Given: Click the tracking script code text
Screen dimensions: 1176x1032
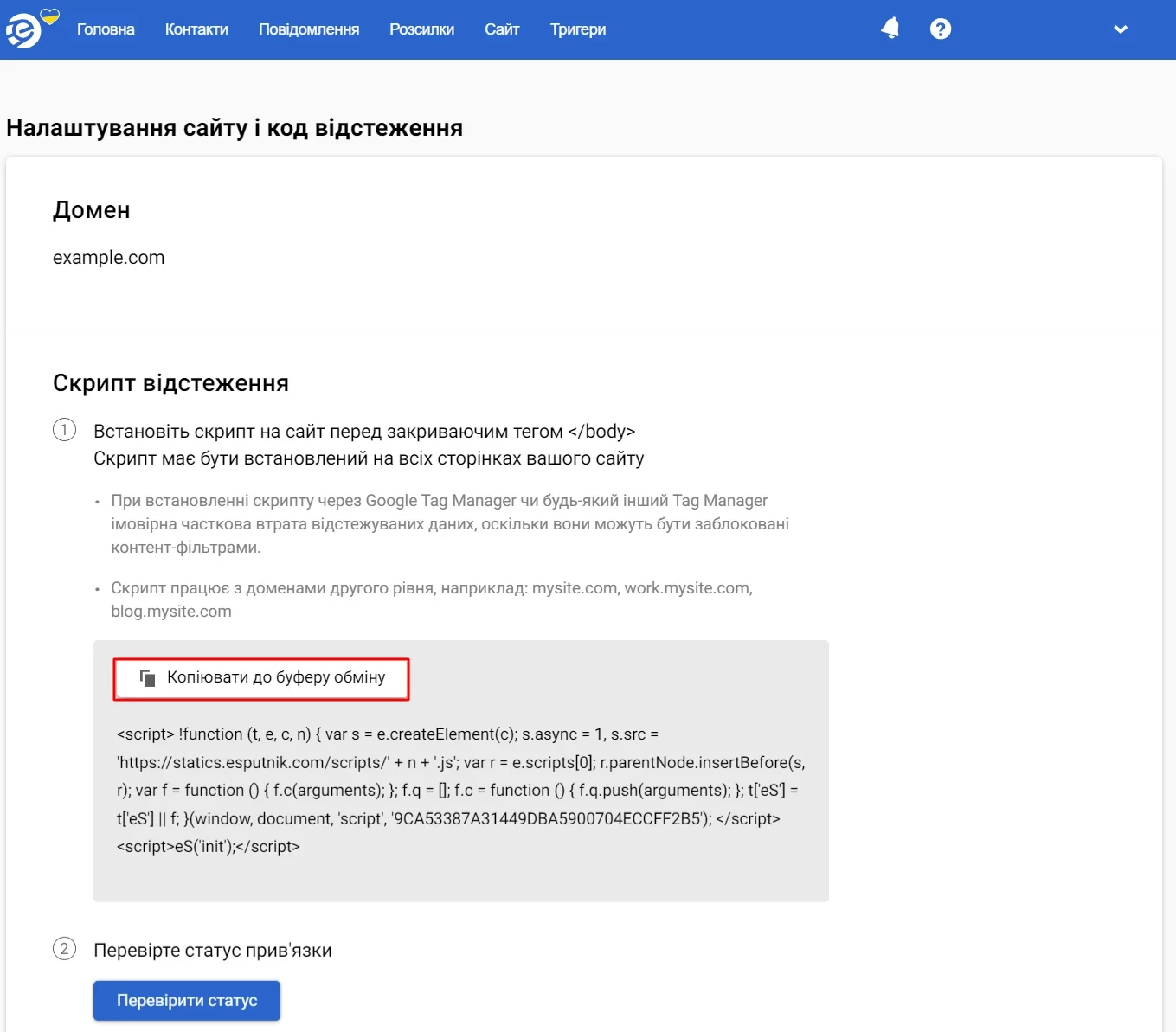Looking at the screenshot, I should click(x=461, y=790).
